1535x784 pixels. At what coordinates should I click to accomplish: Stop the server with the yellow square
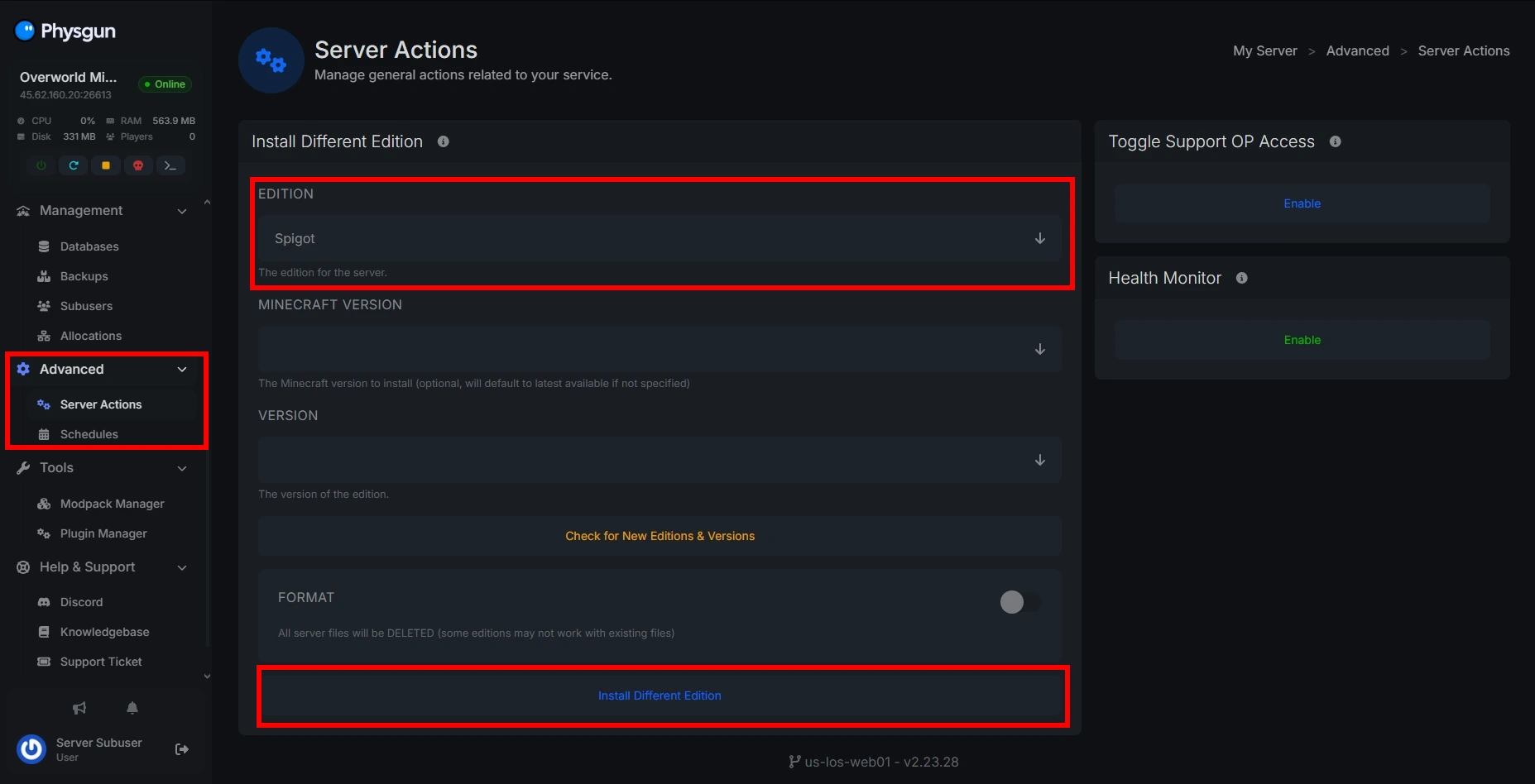pos(106,165)
